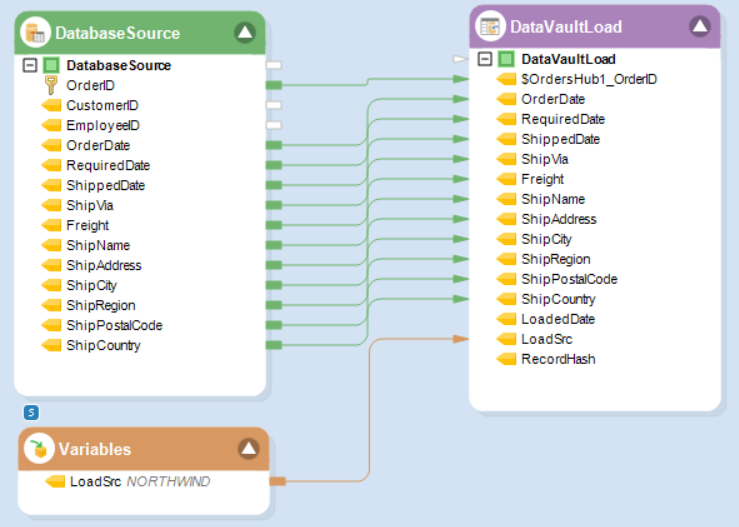Click the OrderID primary key icon
The height and width of the screenshot is (527, 739).
[x=51, y=86]
